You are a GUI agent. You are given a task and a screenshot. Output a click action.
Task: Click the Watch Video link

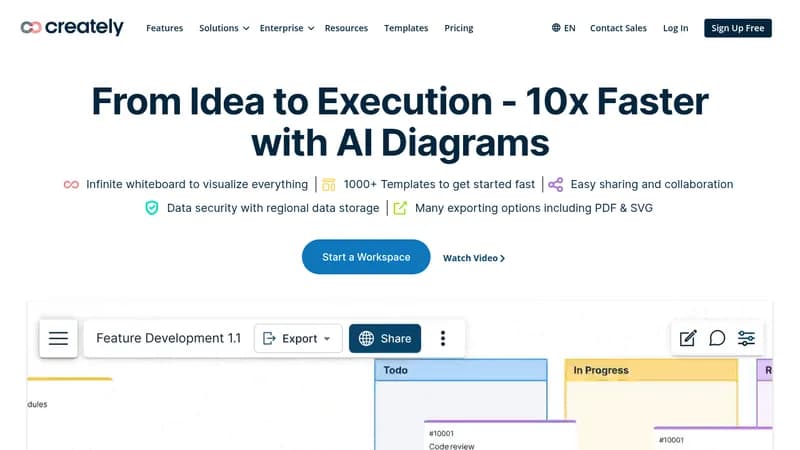[x=474, y=258]
